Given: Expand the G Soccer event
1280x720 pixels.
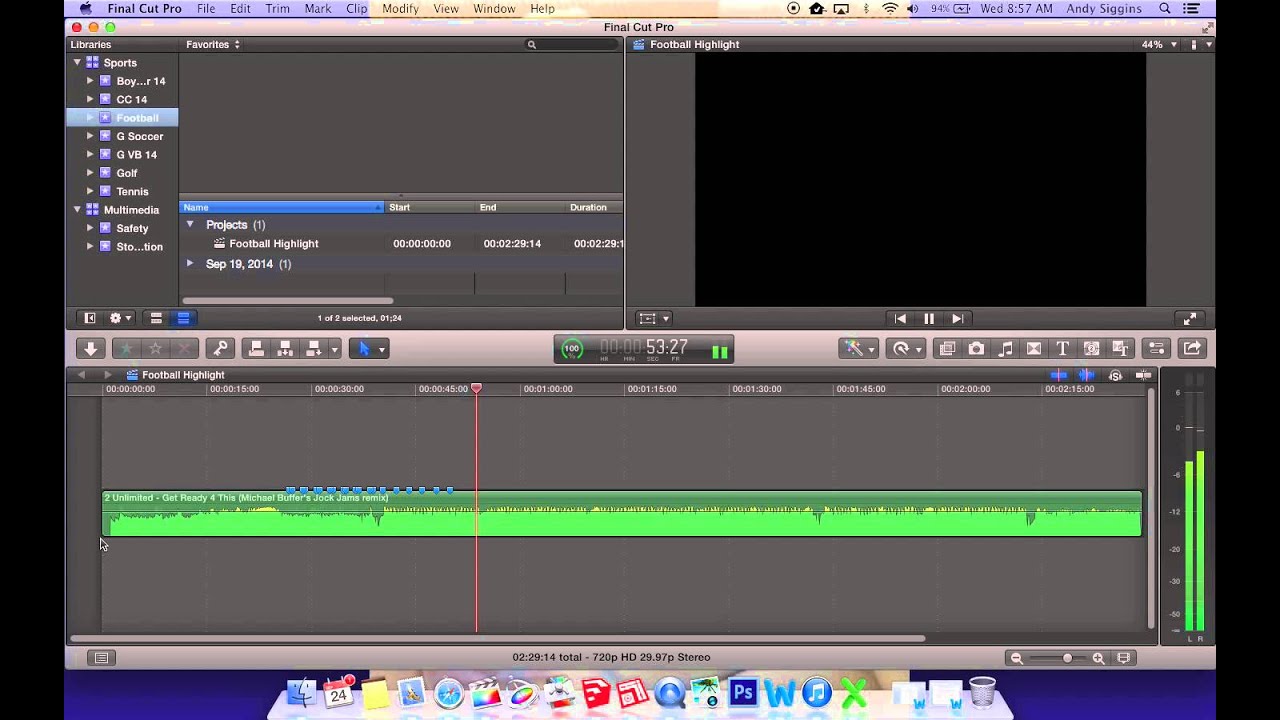Looking at the screenshot, I should 90,136.
